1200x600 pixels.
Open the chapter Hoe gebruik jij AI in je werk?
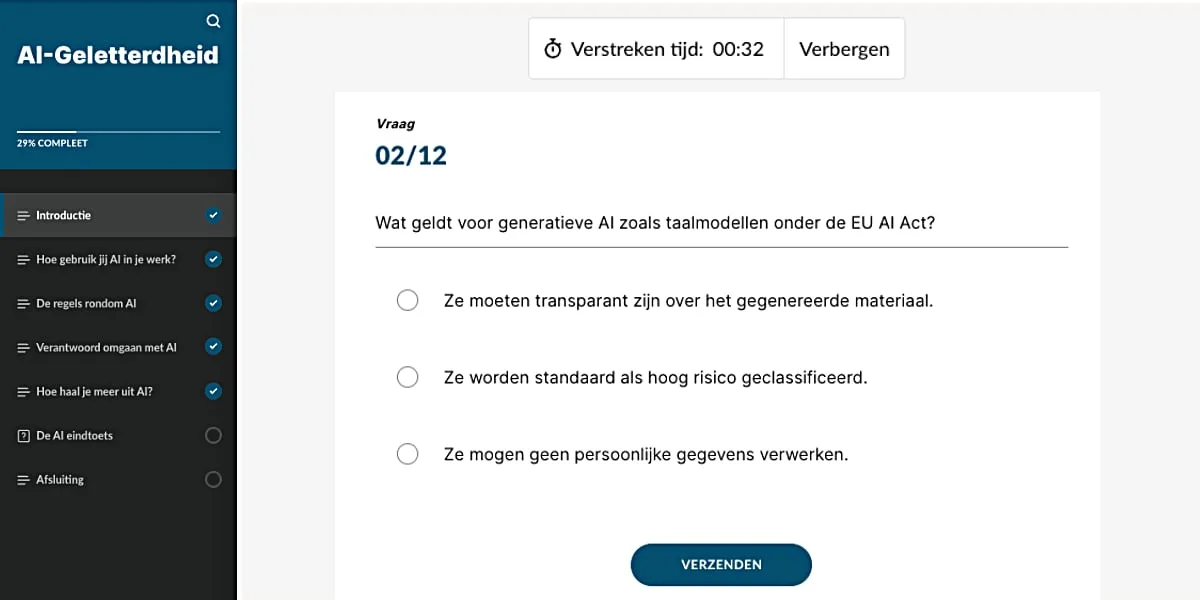[x=104, y=259]
